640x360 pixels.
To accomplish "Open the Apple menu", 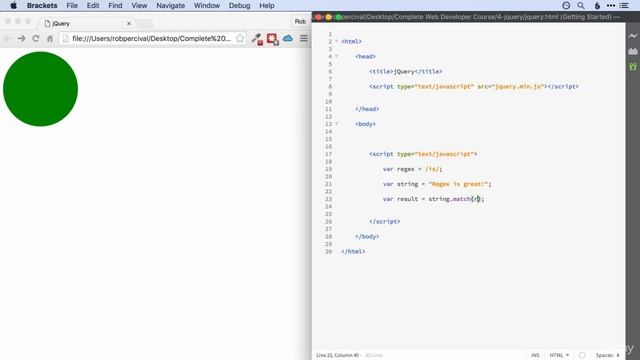I will (x=13, y=5).
